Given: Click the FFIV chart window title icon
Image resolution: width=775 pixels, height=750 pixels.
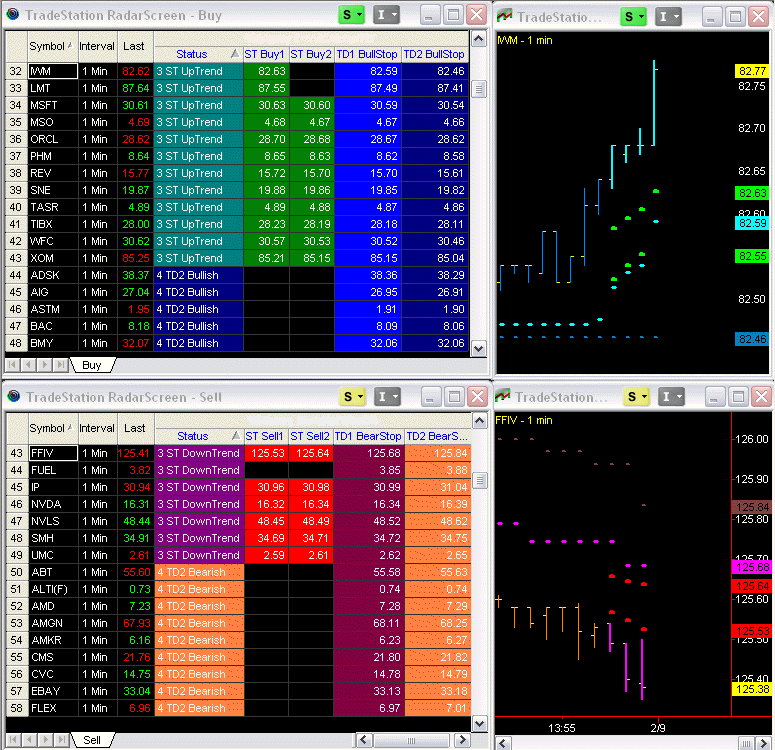Looking at the screenshot, I should coord(503,396).
